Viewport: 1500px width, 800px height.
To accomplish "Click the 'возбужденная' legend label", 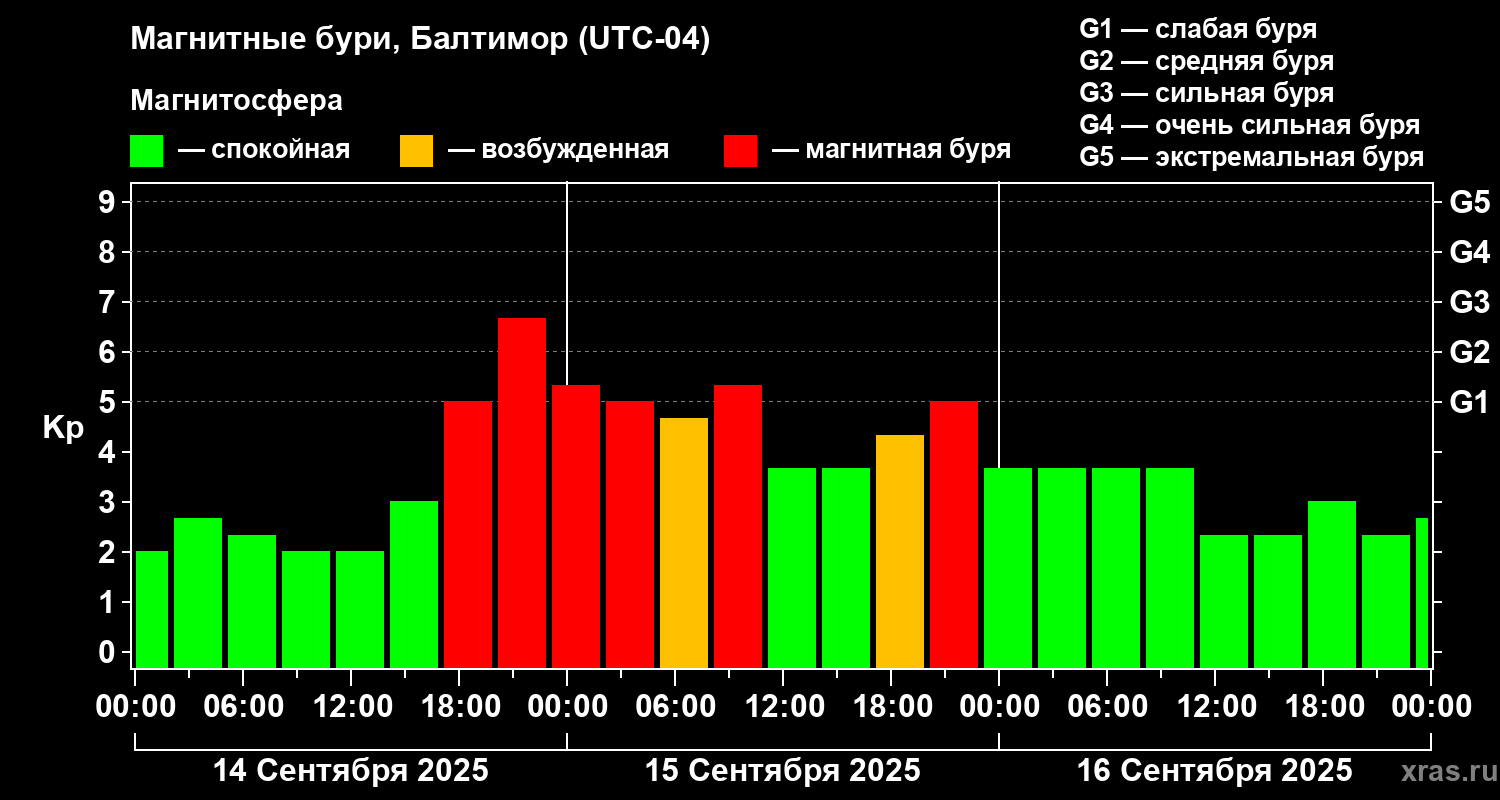I will (x=575, y=150).
